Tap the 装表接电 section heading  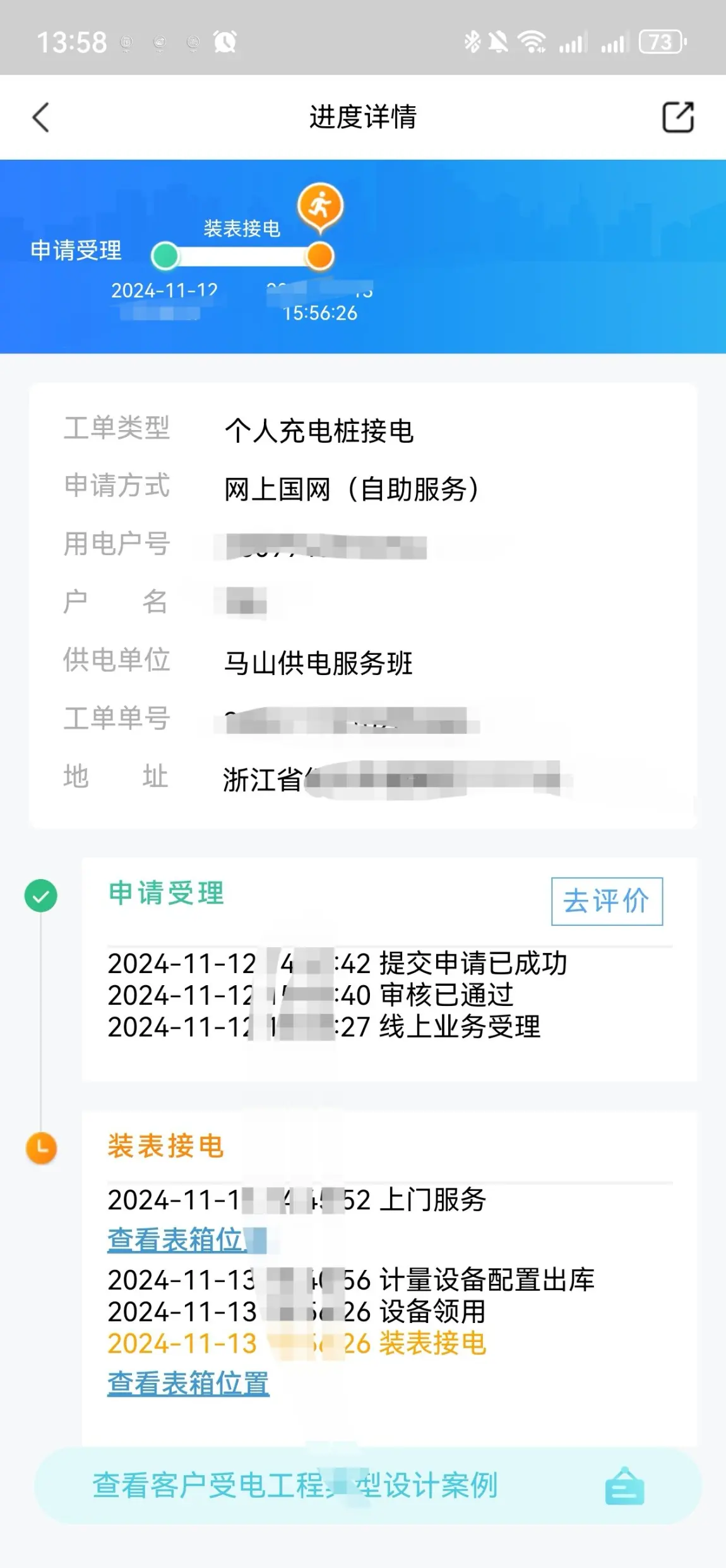coord(166,1146)
